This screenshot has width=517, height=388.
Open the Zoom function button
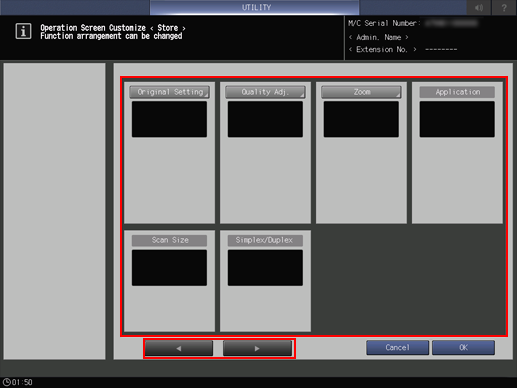[x=361, y=92]
